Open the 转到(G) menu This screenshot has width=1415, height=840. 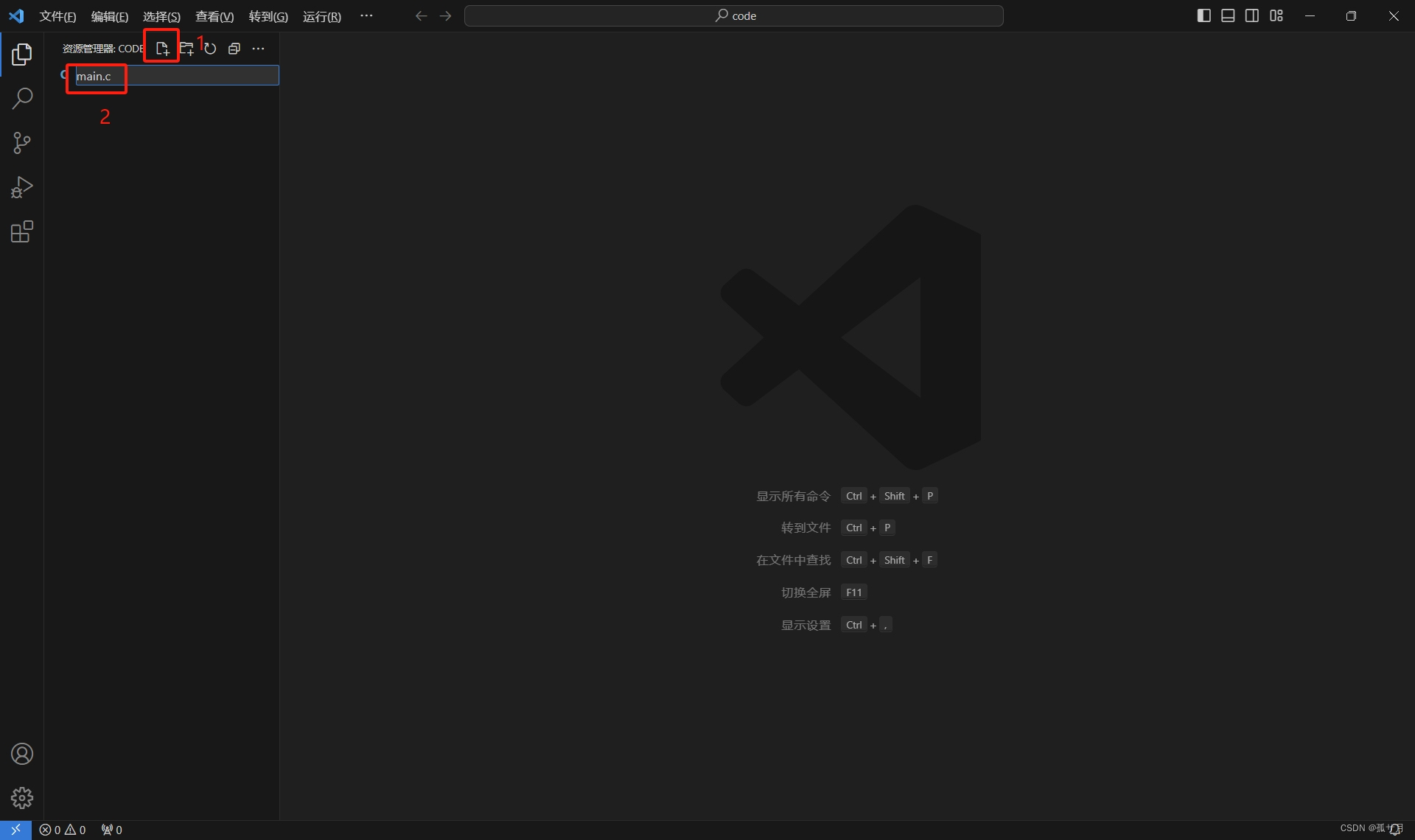(268, 16)
